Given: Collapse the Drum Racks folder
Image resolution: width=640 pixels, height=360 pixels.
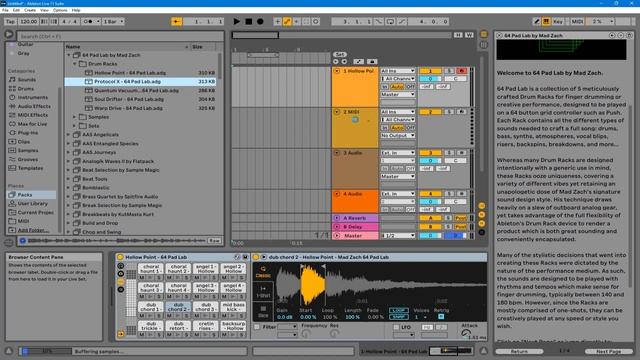Looking at the screenshot, I should [75, 64].
